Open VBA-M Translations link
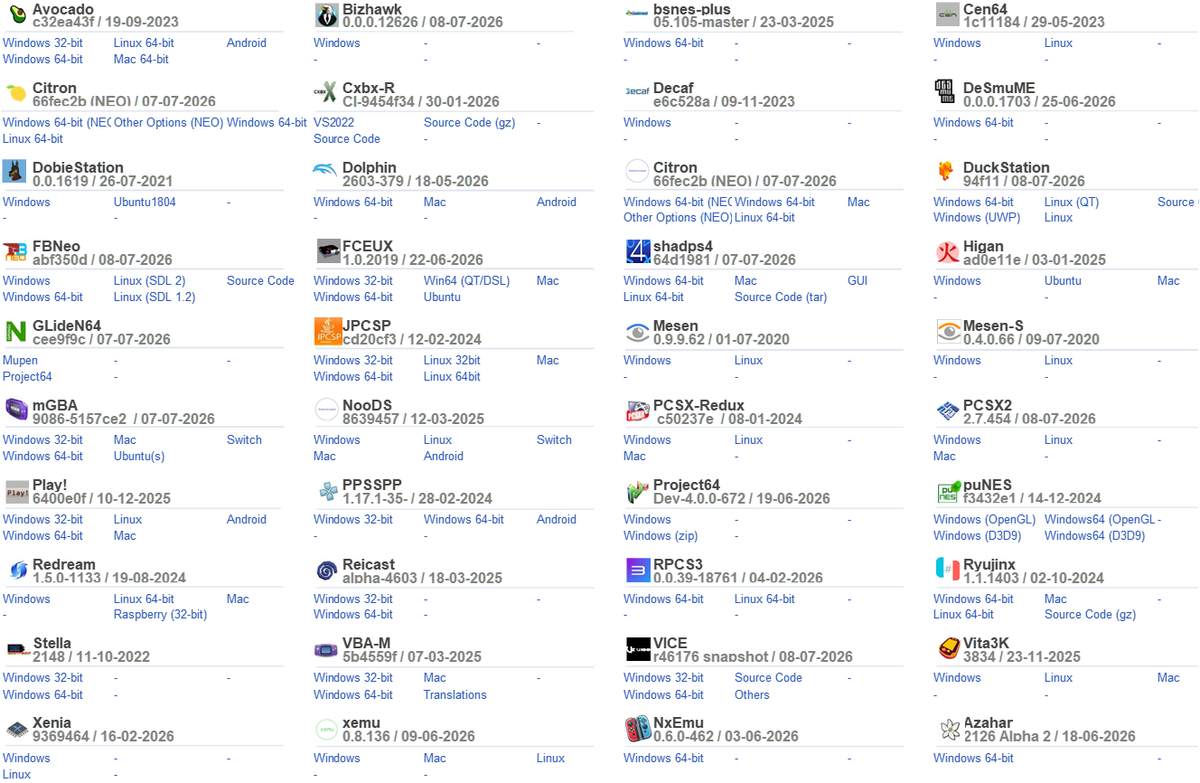 (x=455, y=695)
